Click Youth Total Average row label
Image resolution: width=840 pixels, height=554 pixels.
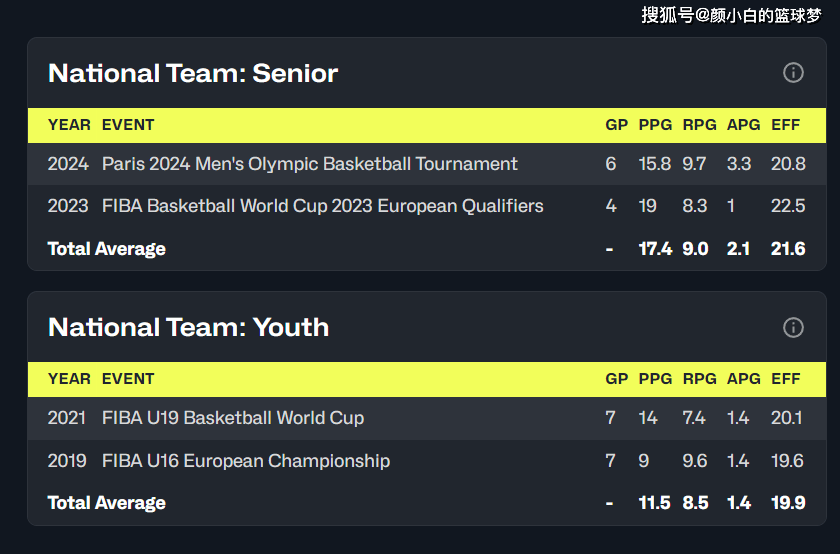106,503
